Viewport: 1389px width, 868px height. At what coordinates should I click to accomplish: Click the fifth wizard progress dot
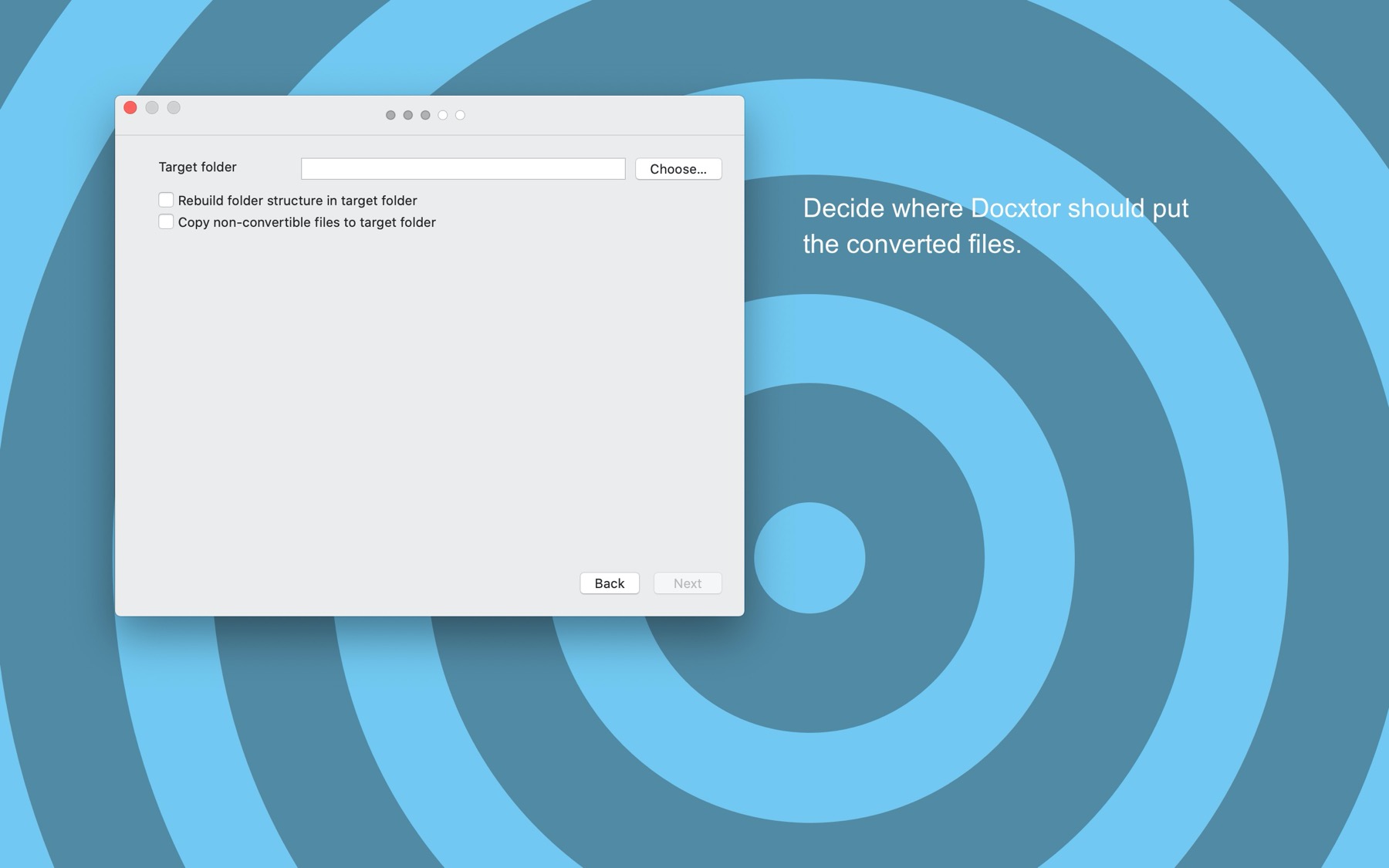pyautogui.click(x=461, y=114)
